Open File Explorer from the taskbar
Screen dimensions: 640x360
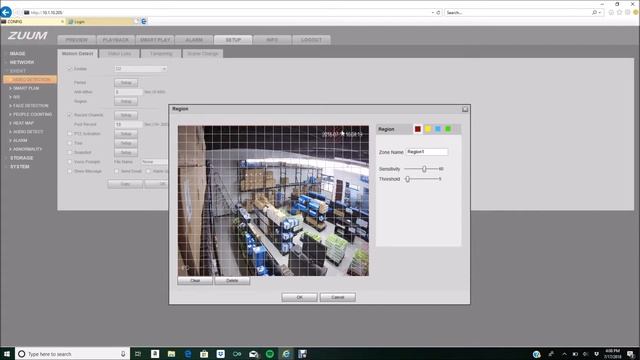point(171,354)
